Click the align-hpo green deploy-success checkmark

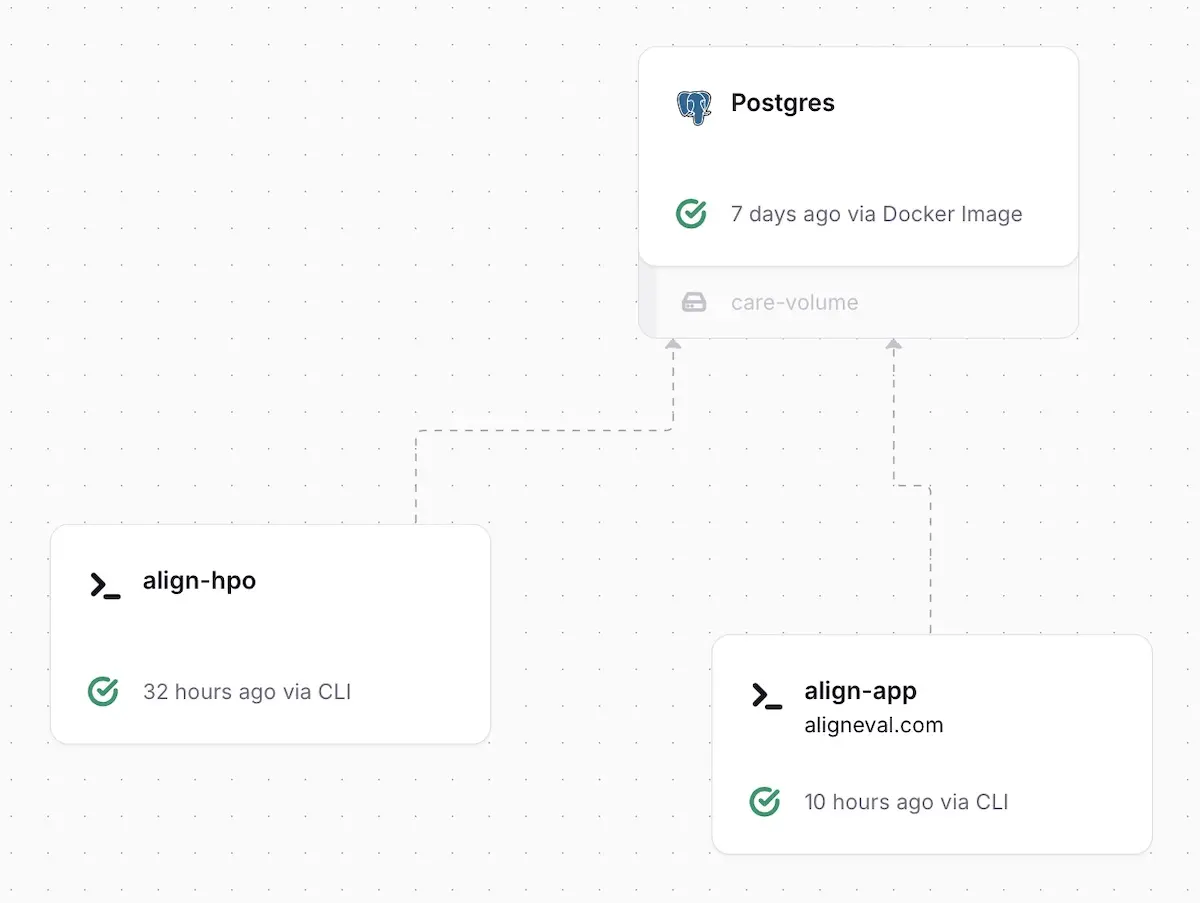pos(103,691)
